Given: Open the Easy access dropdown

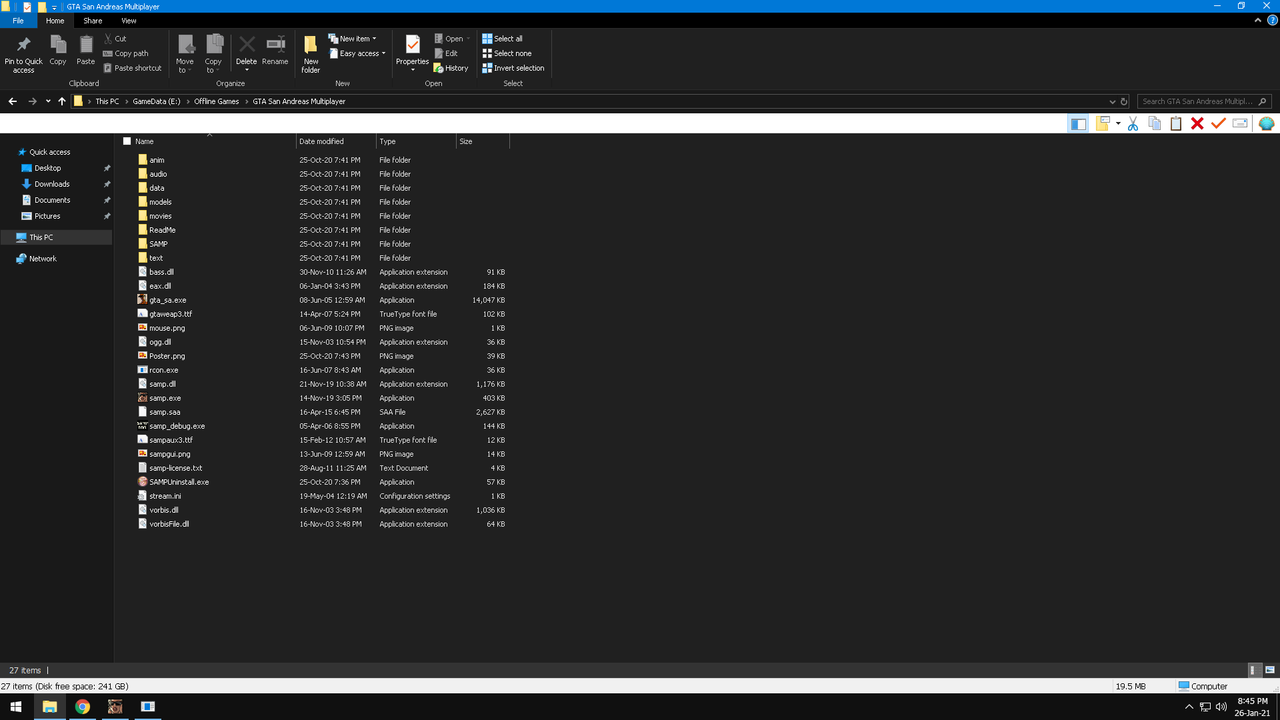Looking at the screenshot, I should [356, 54].
